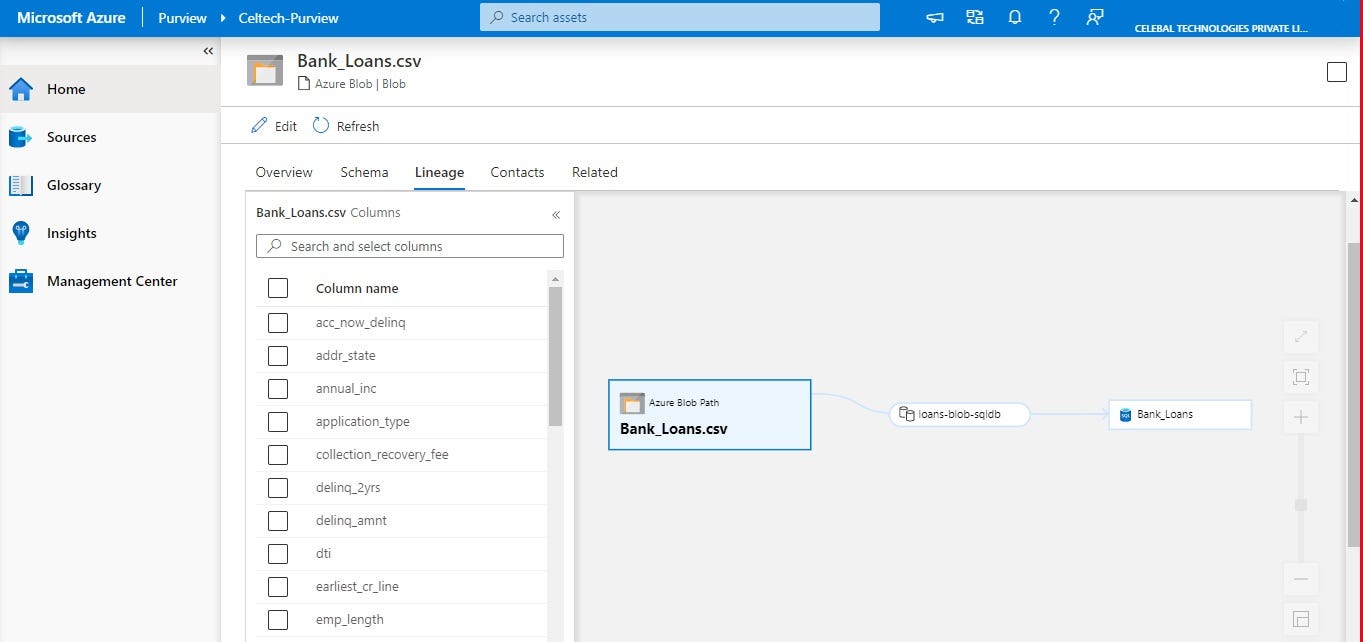This screenshot has height=642, width=1363.
Task: Open the feedback icon
Action: pyautogui.click(x=1095, y=17)
